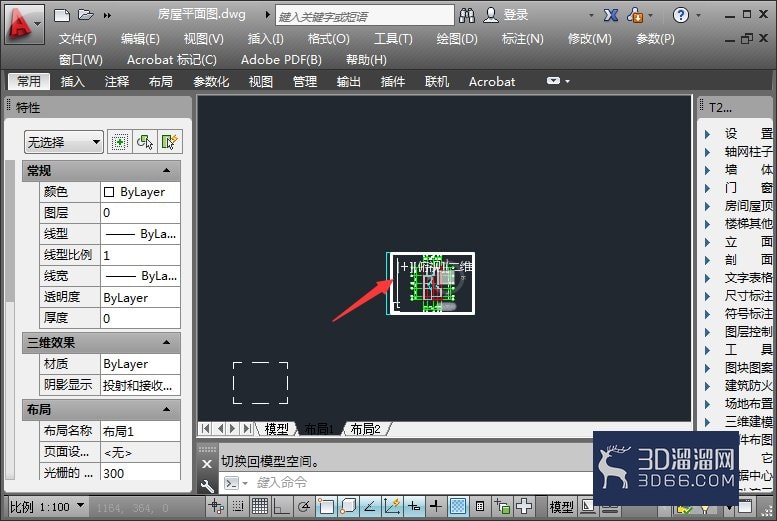This screenshot has height=521, width=777.
Task: Open the AutoCAD application menu button
Action: point(23,23)
